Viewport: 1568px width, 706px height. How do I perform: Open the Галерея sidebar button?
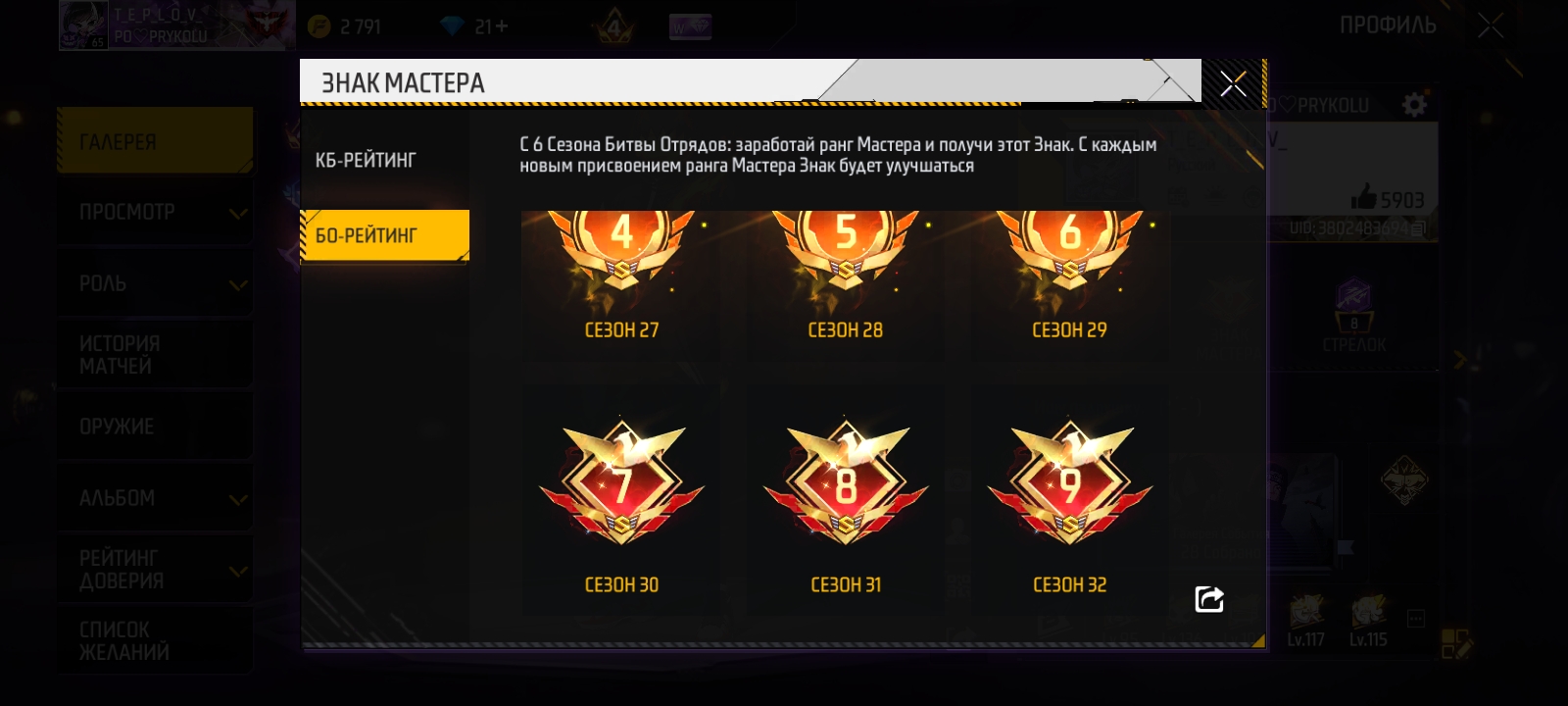[x=155, y=141]
